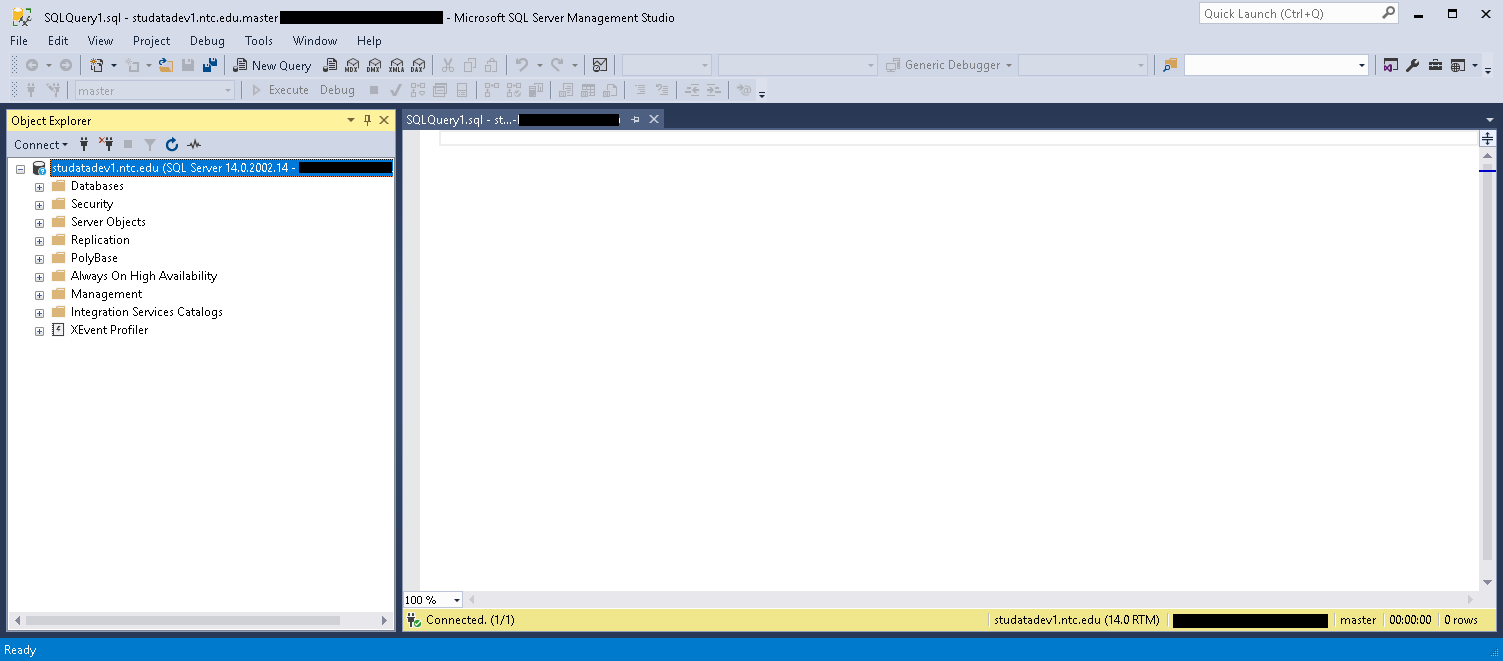Refresh the Object Explorer tree
This screenshot has height=661, width=1503.
click(172, 144)
